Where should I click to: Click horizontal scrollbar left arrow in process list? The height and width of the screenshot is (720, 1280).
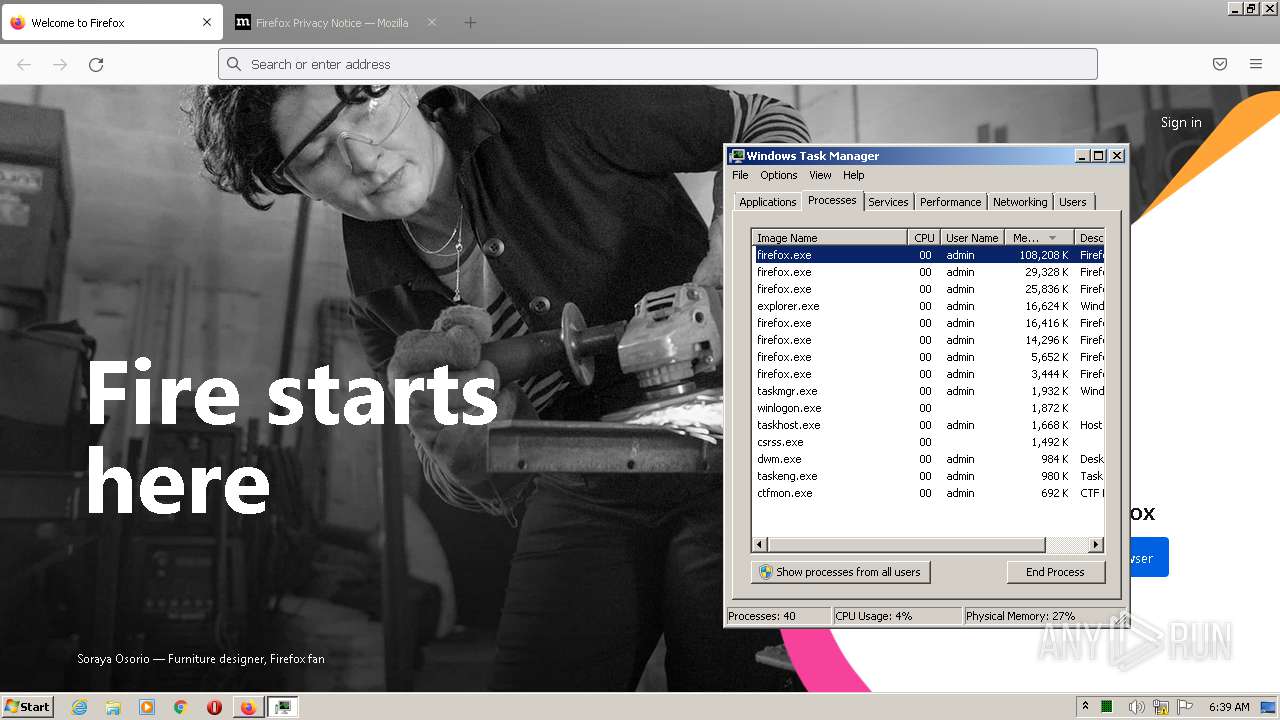(x=760, y=545)
